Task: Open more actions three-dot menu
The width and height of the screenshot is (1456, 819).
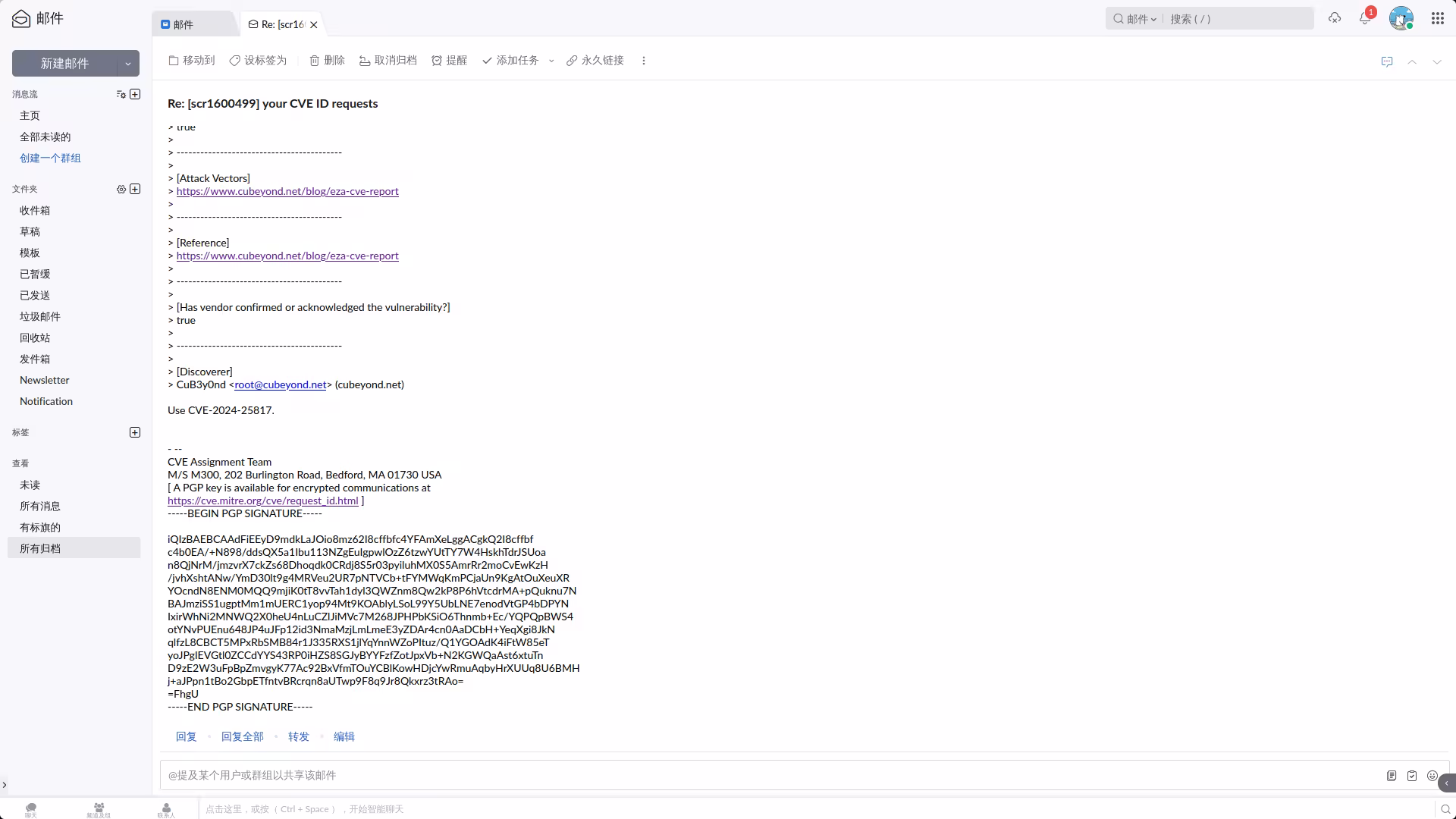Action: [644, 61]
